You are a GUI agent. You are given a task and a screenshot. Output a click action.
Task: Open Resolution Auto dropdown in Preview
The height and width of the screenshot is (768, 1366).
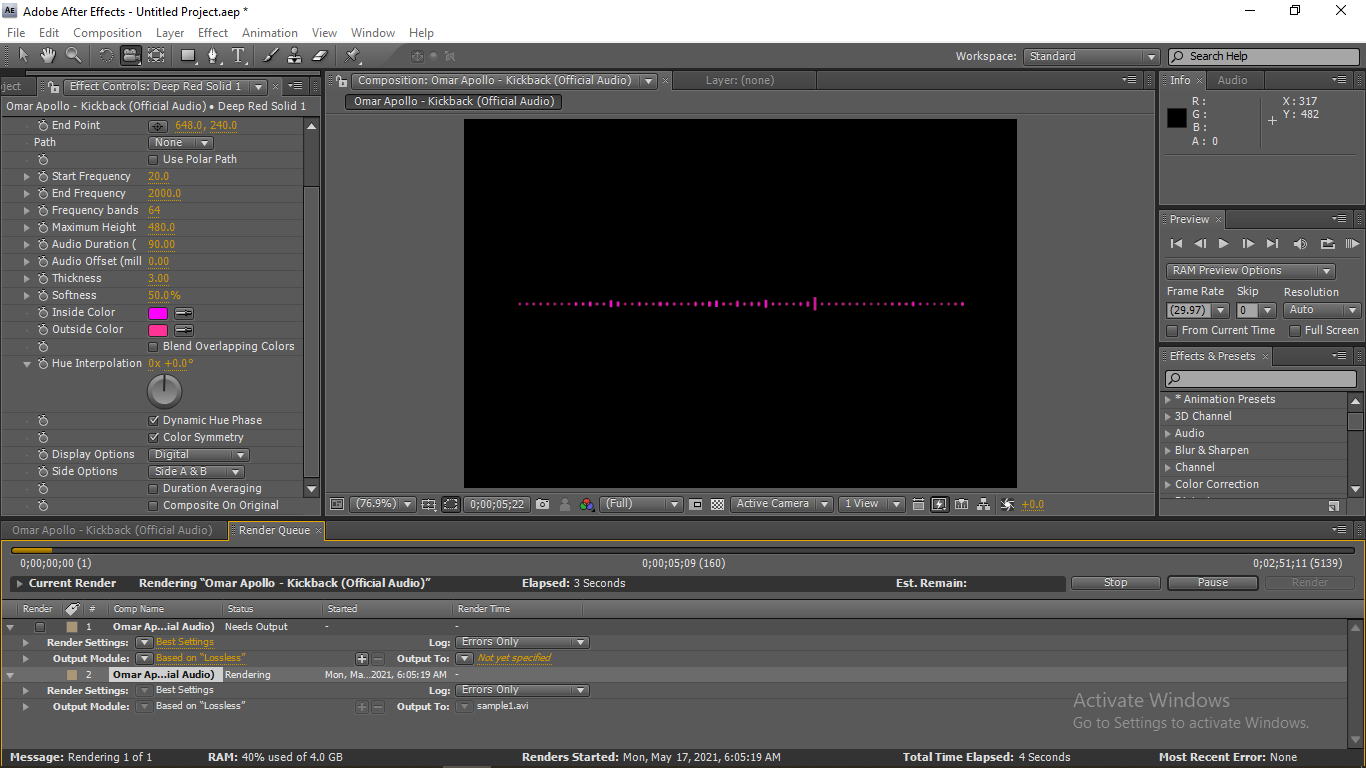point(1322,310)
